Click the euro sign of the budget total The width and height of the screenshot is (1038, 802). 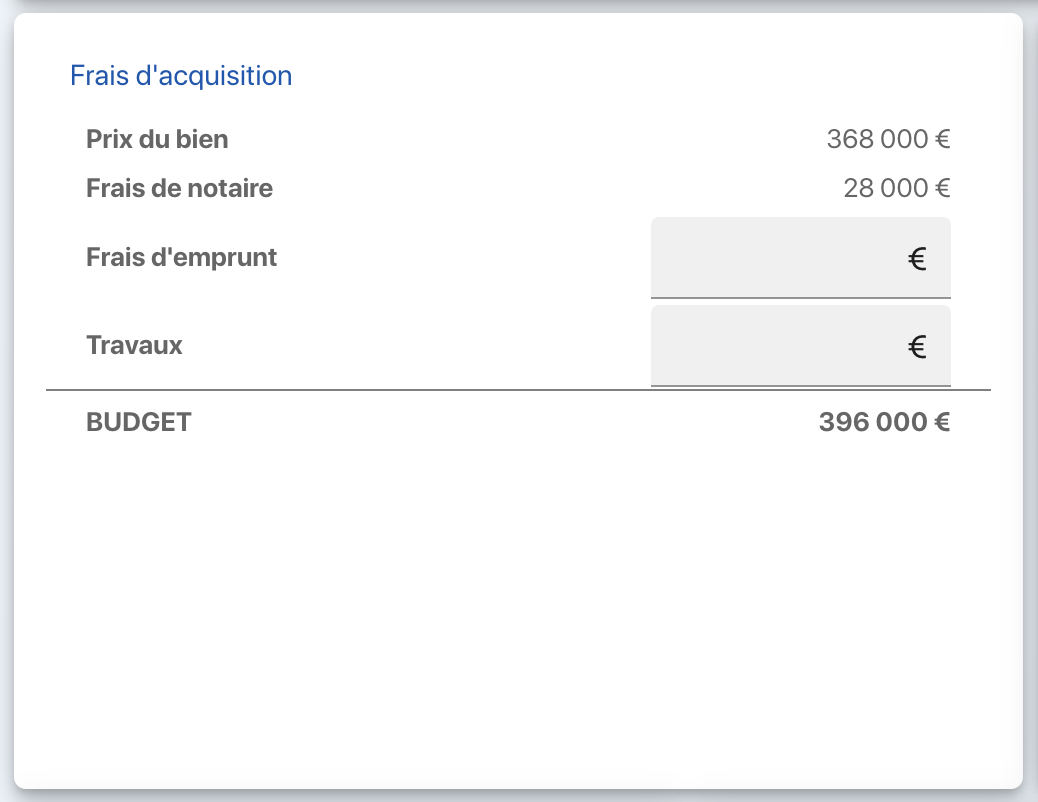(x=942, y=422)
